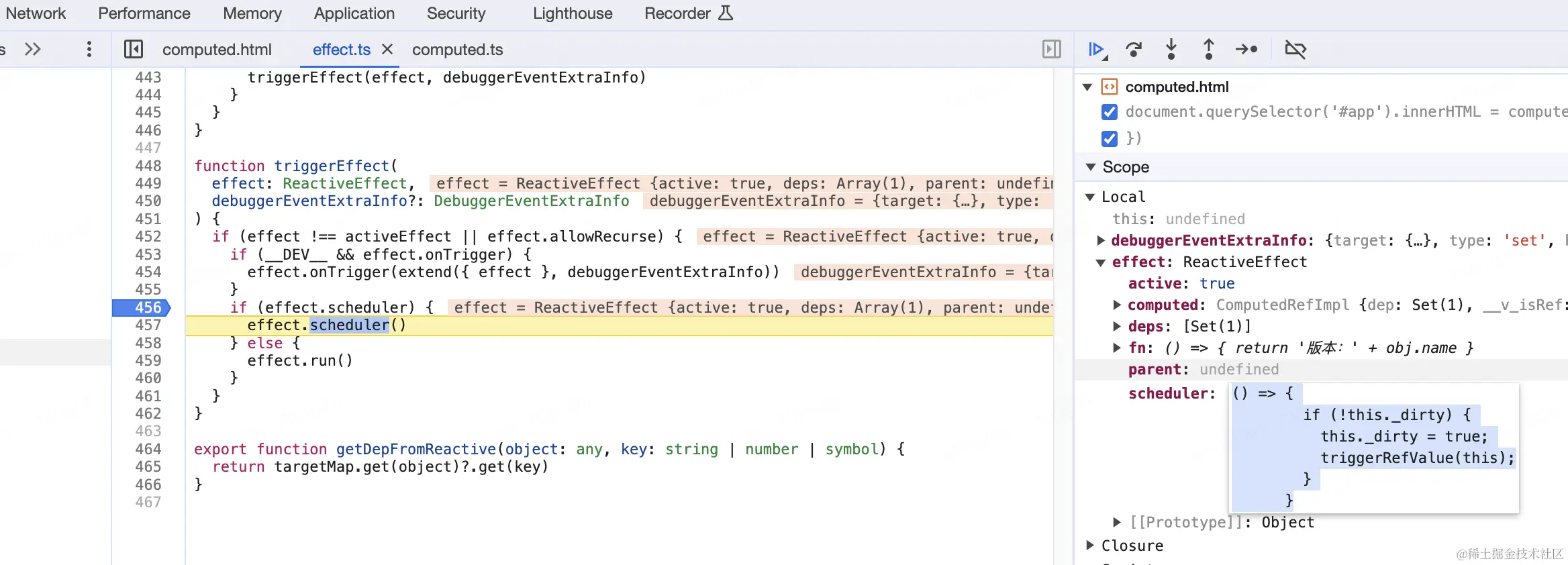Click Recorder beaker experiment icon
This screenshot has height=565, width=1568.
726,13
